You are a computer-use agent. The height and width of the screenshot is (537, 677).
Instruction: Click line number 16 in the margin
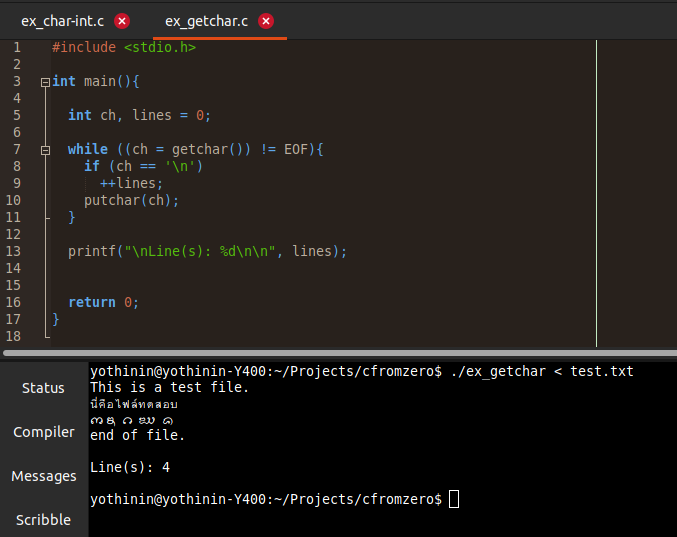(13, 302)
